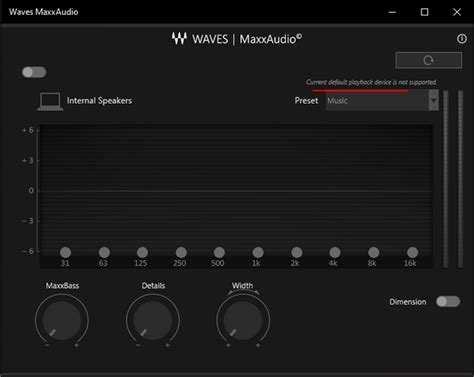Image resolution: width=474 pixels, height=377 pixels.
Task: Click the 1k equalizer handle
Action: [258, 253]
